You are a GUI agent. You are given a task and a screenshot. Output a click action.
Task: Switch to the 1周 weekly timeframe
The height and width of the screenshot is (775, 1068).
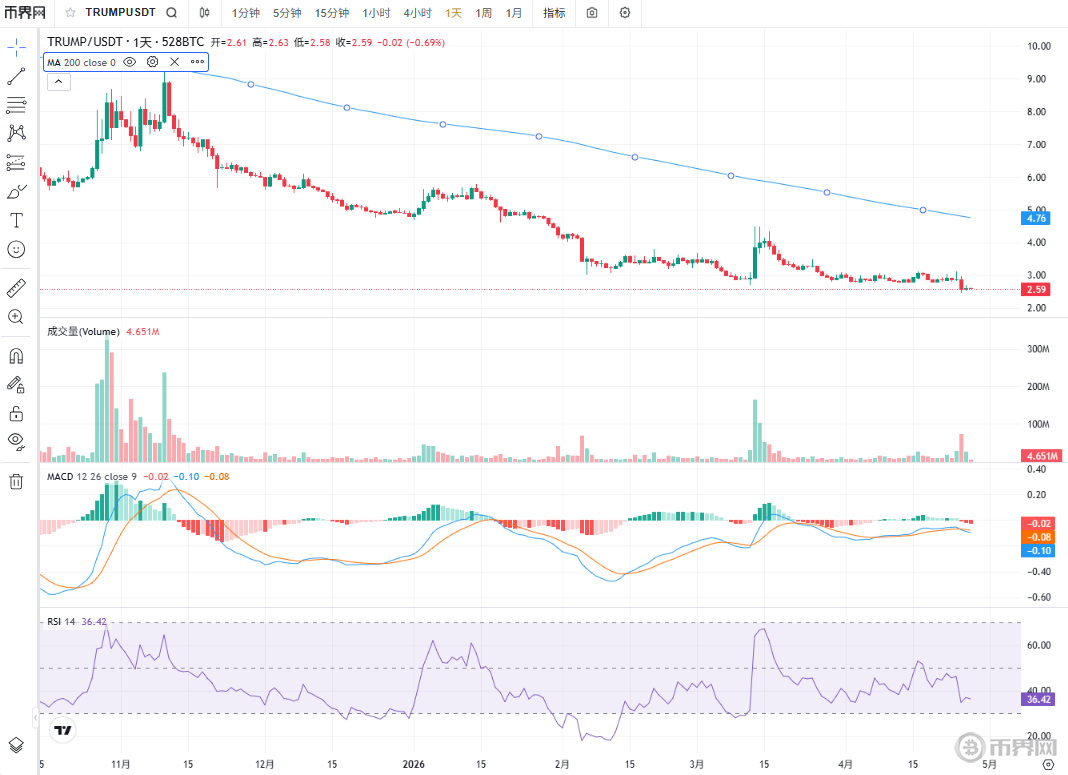pyautogui.click(x=484, y=13)
